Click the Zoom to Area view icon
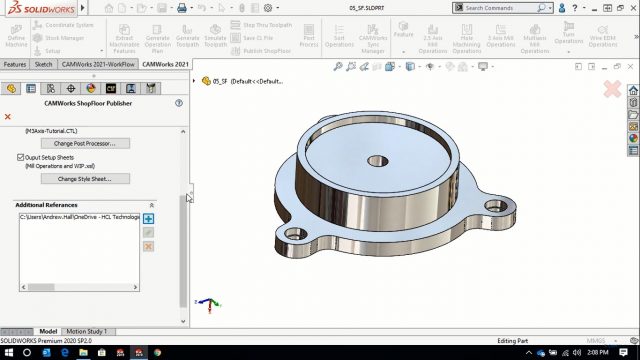 [x=351, y=67]
